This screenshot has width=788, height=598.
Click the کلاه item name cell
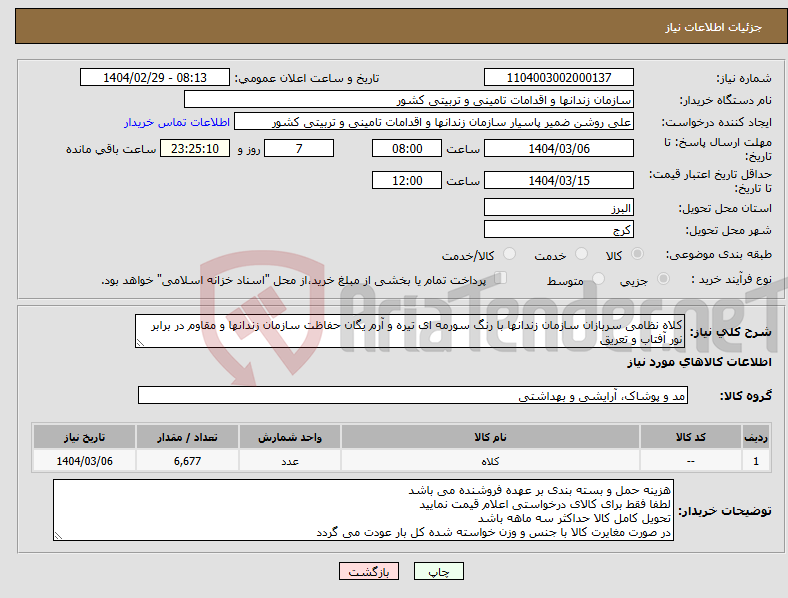tap(490, 461)
